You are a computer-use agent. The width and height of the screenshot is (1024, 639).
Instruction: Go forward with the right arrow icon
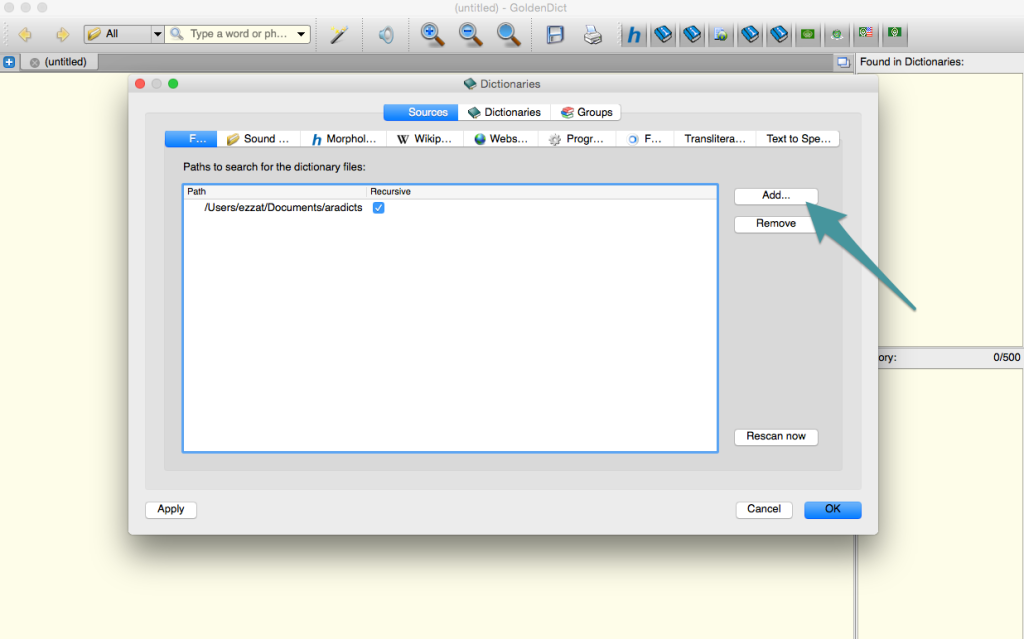62,34
